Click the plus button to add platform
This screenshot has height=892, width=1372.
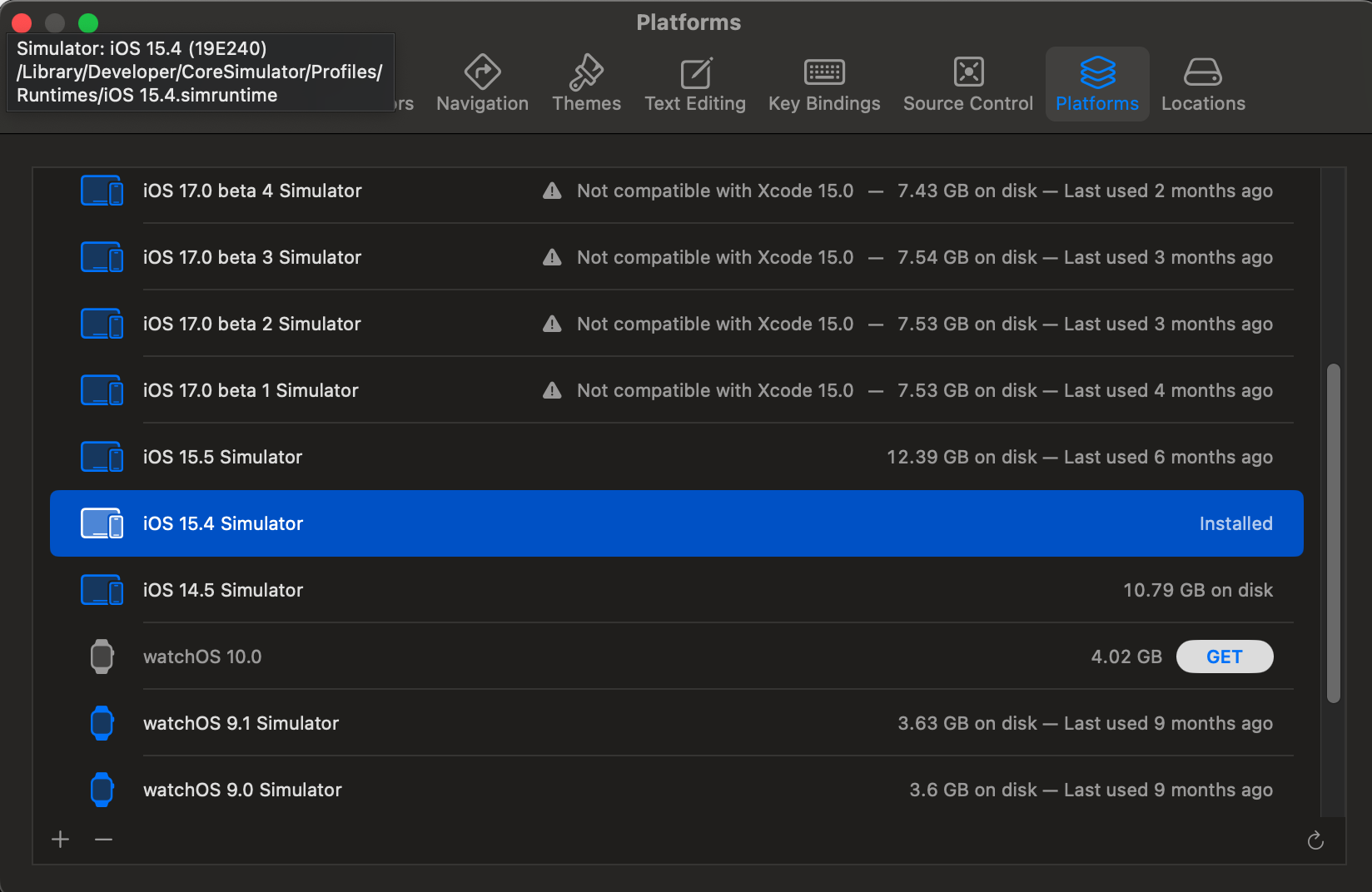(60, 840)
